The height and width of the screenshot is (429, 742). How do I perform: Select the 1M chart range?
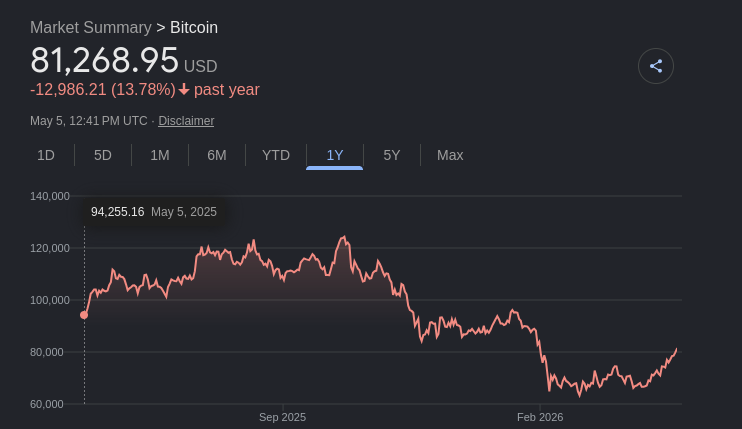point(160,155)
